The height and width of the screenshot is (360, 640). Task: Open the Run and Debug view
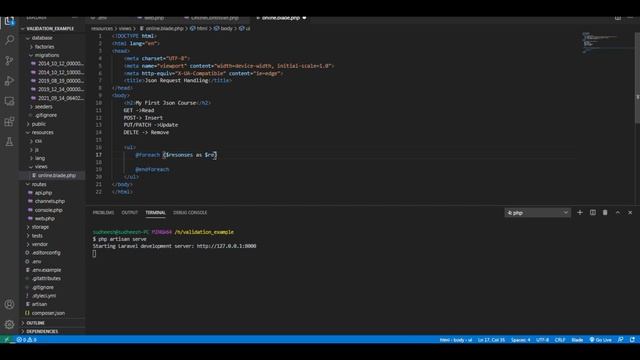pos(9,81)
